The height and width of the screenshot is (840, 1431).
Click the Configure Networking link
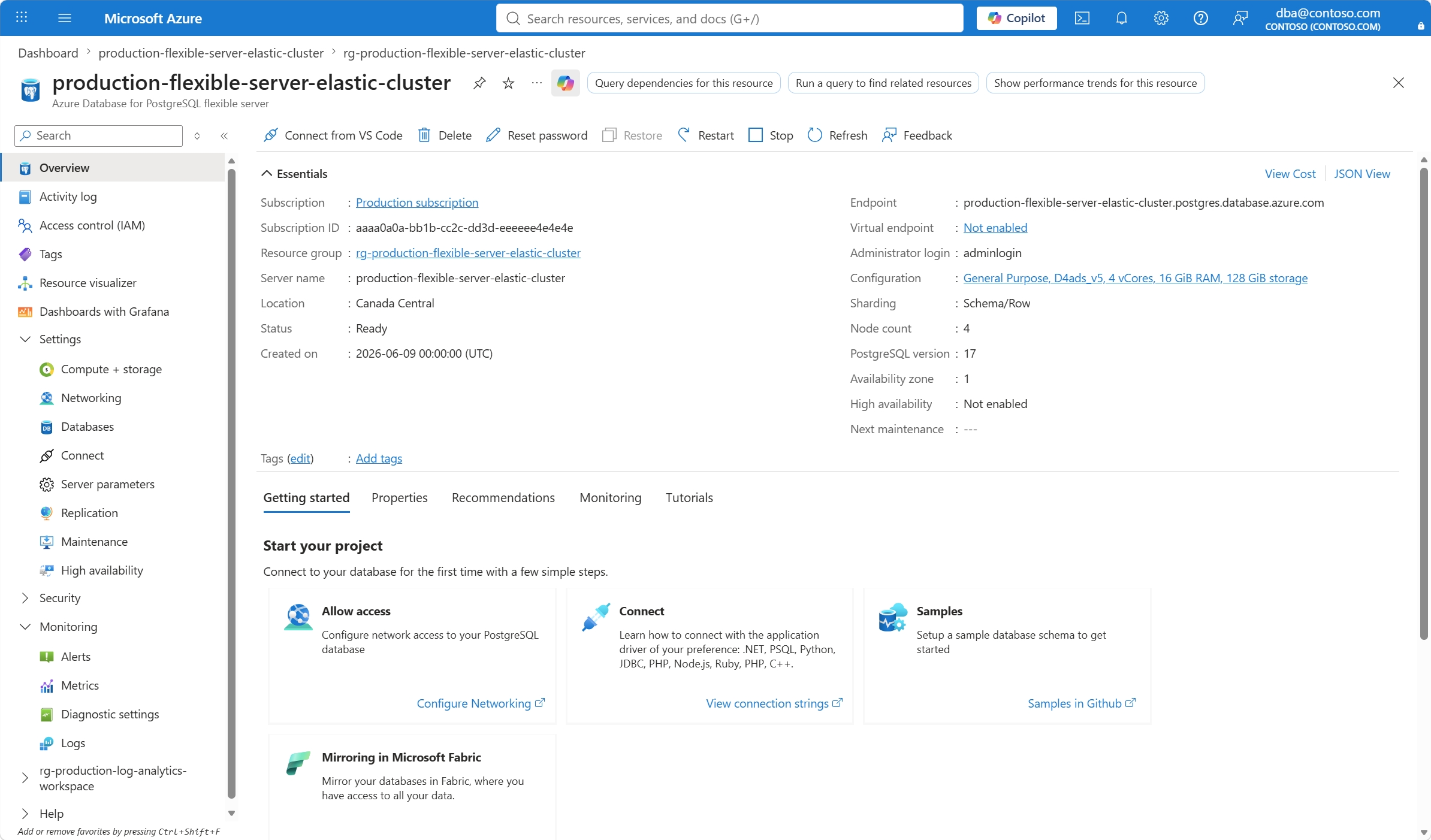click(x=481, y=703)
